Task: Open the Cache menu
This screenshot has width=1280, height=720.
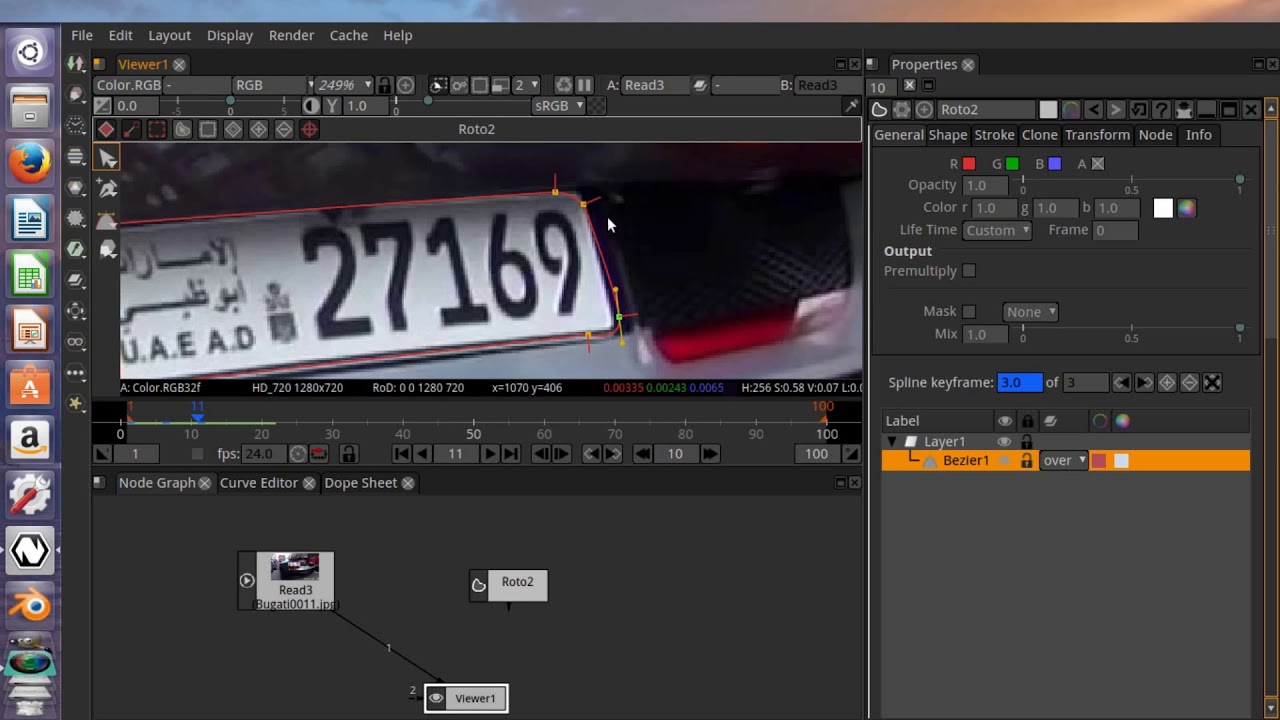Action: pyautogui.click(x=349, y=35)
